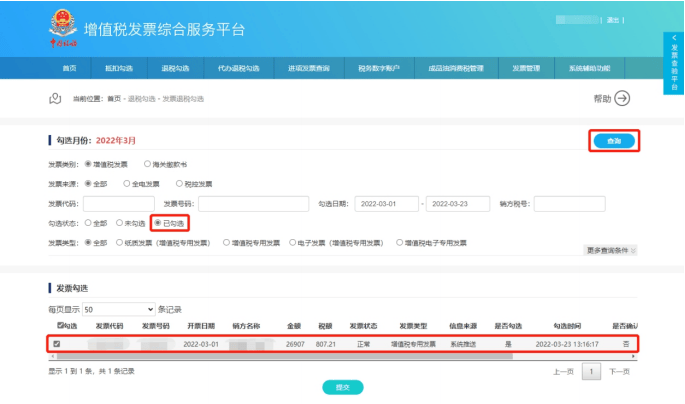685x404 pixels.
Task: Click the help arrow circle icon
Action: pos(623,97)
